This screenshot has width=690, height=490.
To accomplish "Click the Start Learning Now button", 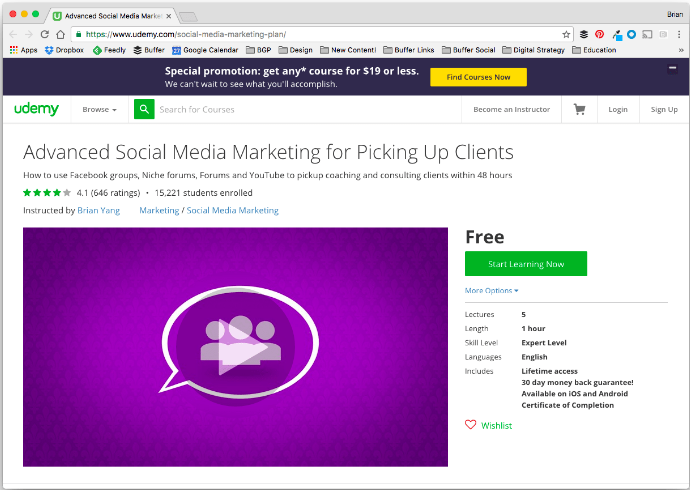I will click(x=526, y=263).
